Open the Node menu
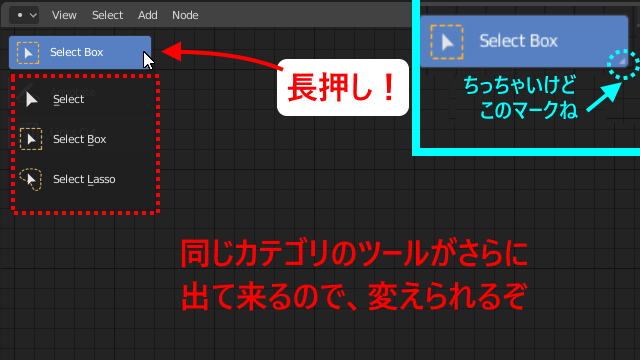Screen dimensions: 640x360 point(185,15)
